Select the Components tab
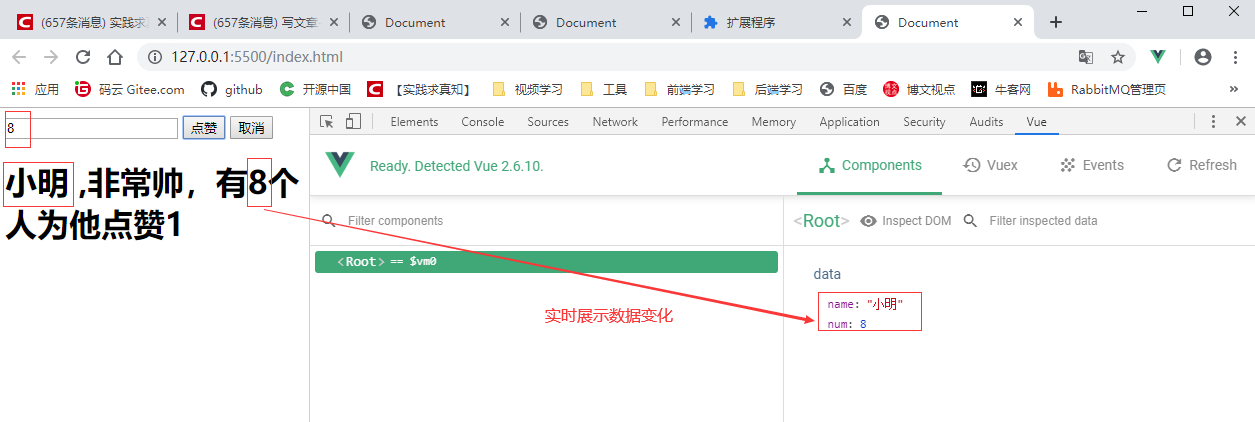1255x422 pixels. coord(870,165)
